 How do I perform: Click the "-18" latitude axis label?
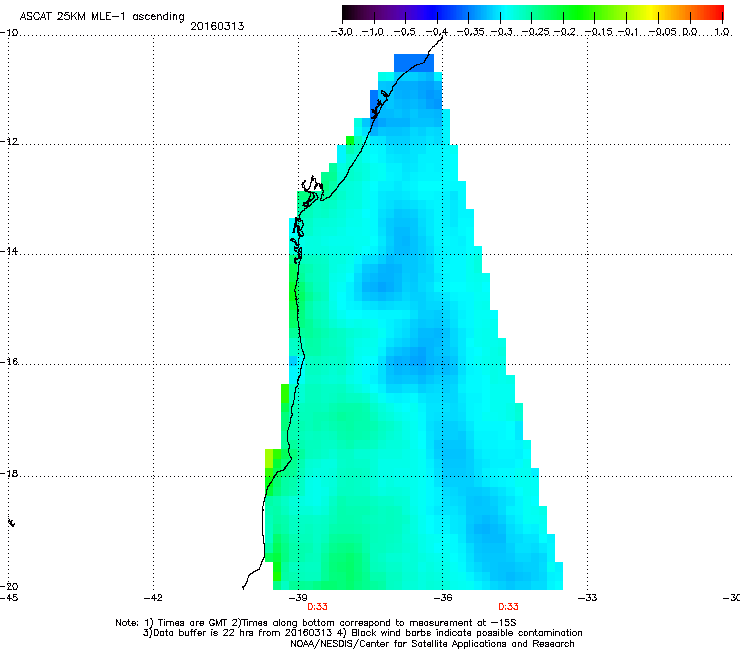click(x=9, y=473)
